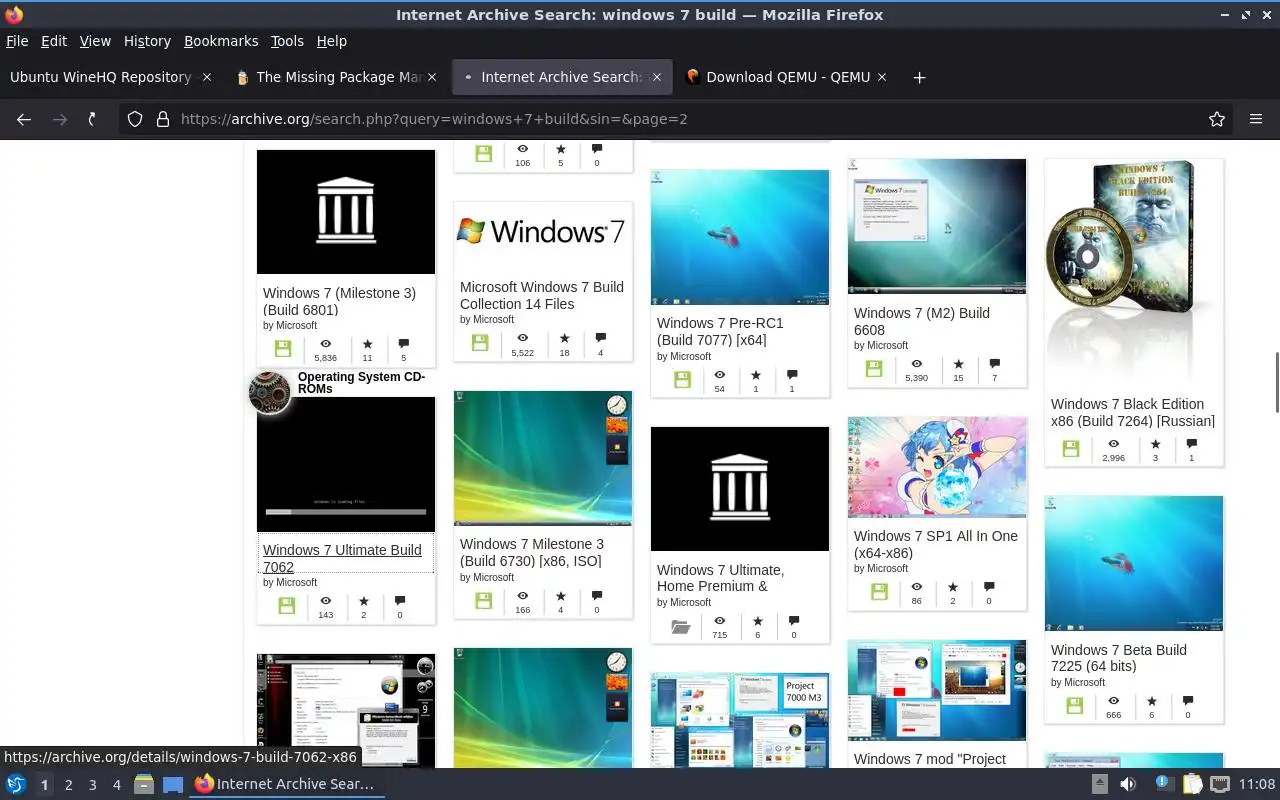The image size is (1280, 800).
Task: Click reviews bubble on Build Collection card
Action: (600, 338)
